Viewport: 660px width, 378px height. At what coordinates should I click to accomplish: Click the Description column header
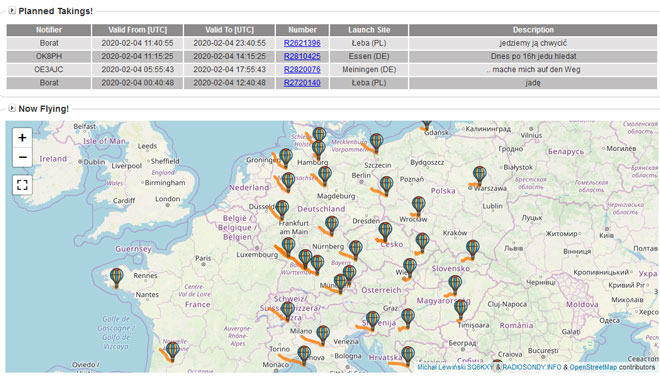click(533, 30)
